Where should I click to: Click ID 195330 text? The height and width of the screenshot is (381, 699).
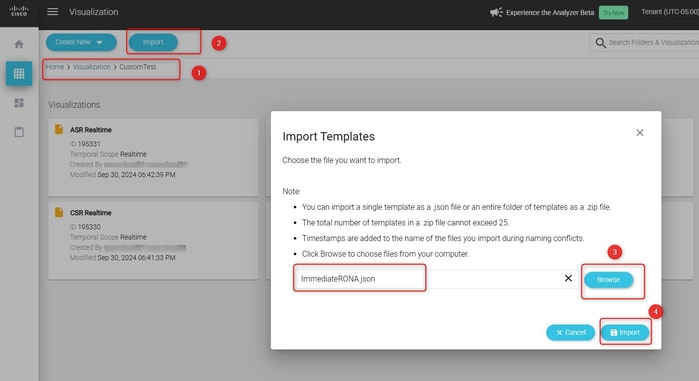coord(85,227)
